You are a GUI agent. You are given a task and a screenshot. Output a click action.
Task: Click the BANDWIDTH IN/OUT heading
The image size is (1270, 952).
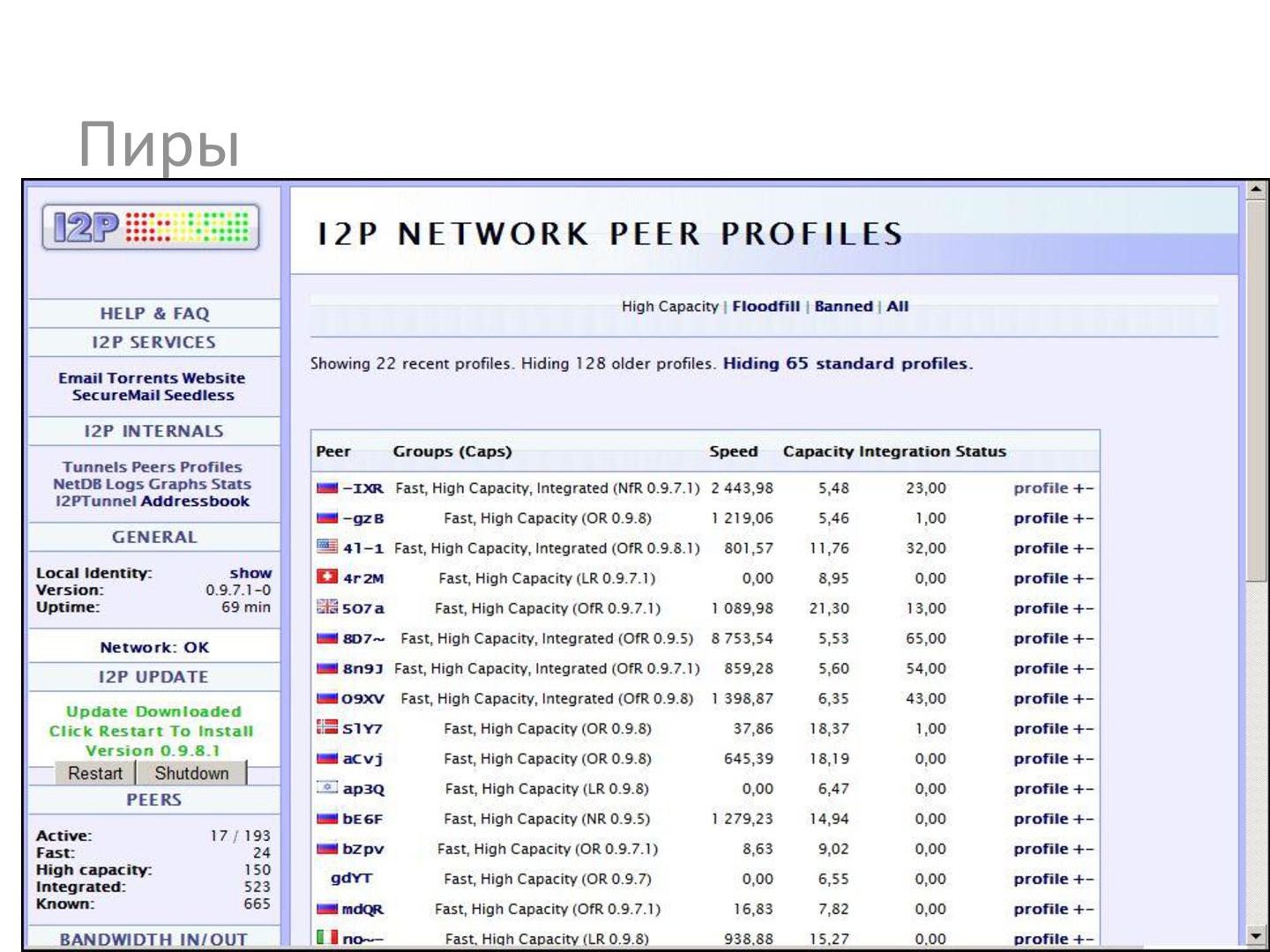153,940
